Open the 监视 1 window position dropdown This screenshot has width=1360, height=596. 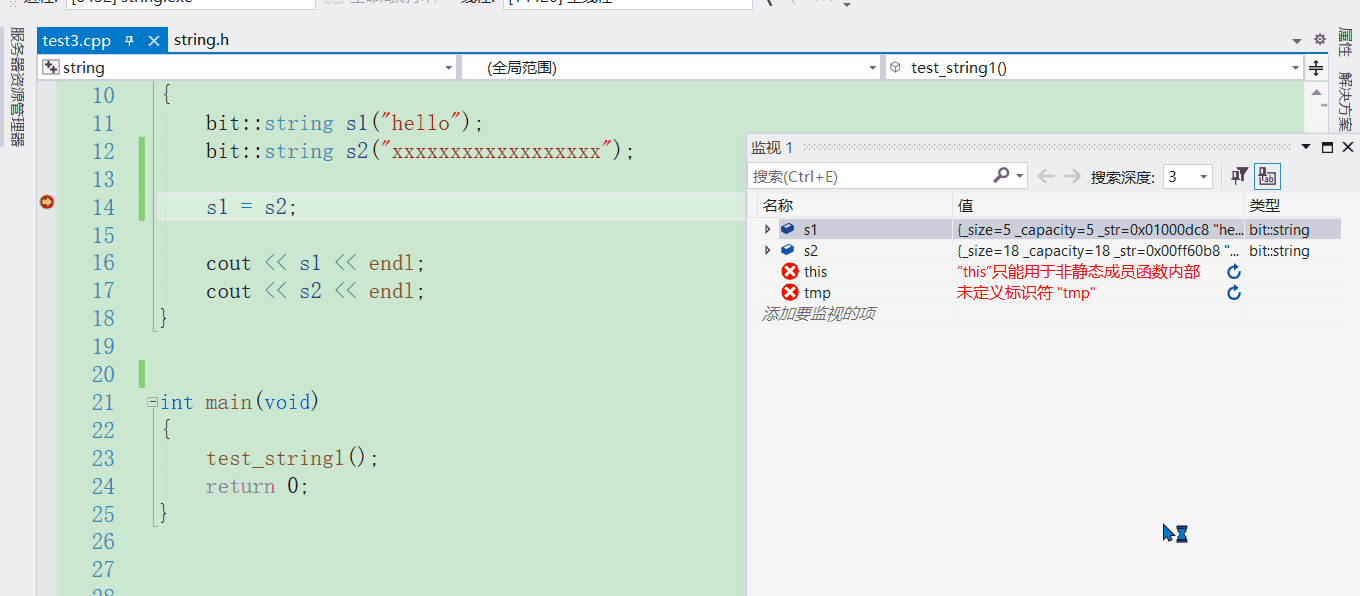(1305, 147)
